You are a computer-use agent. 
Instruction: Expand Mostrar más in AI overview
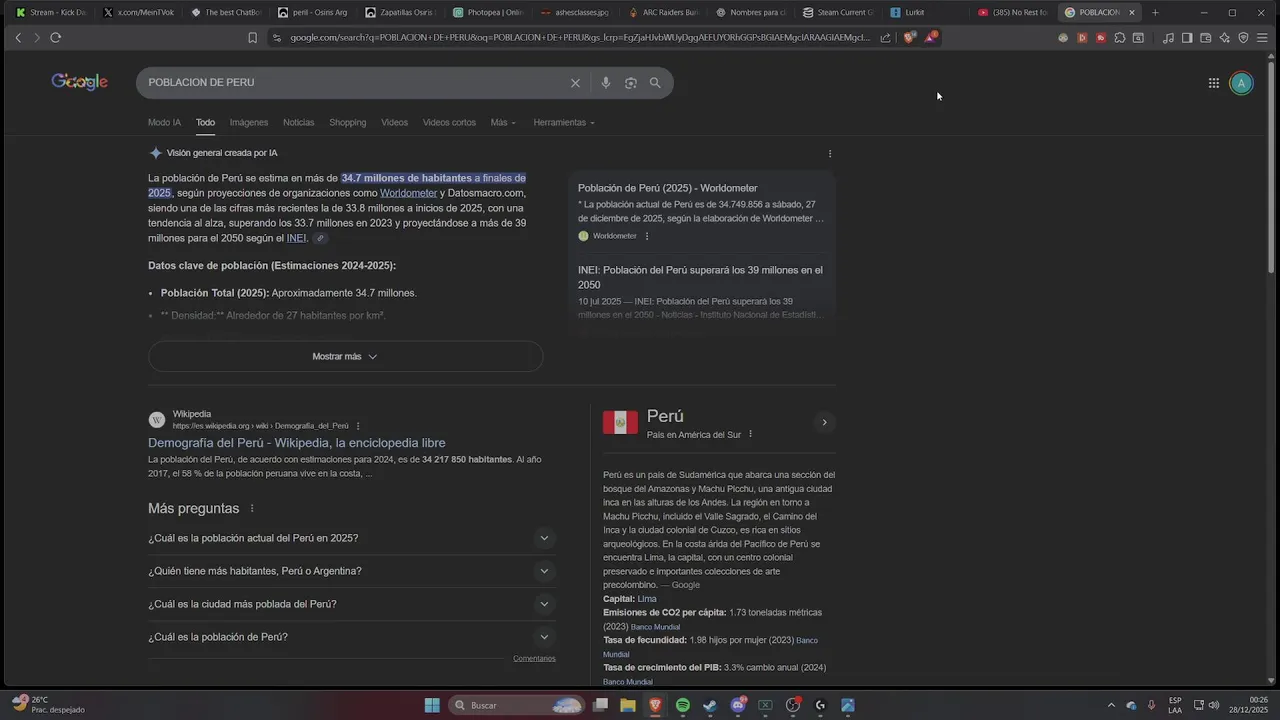coord(345,357)
